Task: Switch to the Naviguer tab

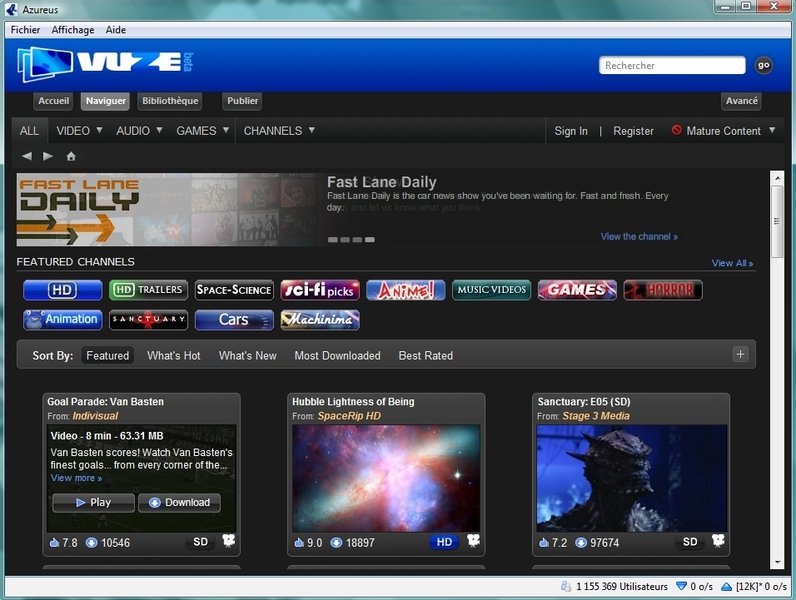Action: pyautogui.click(x=106, y=101)
